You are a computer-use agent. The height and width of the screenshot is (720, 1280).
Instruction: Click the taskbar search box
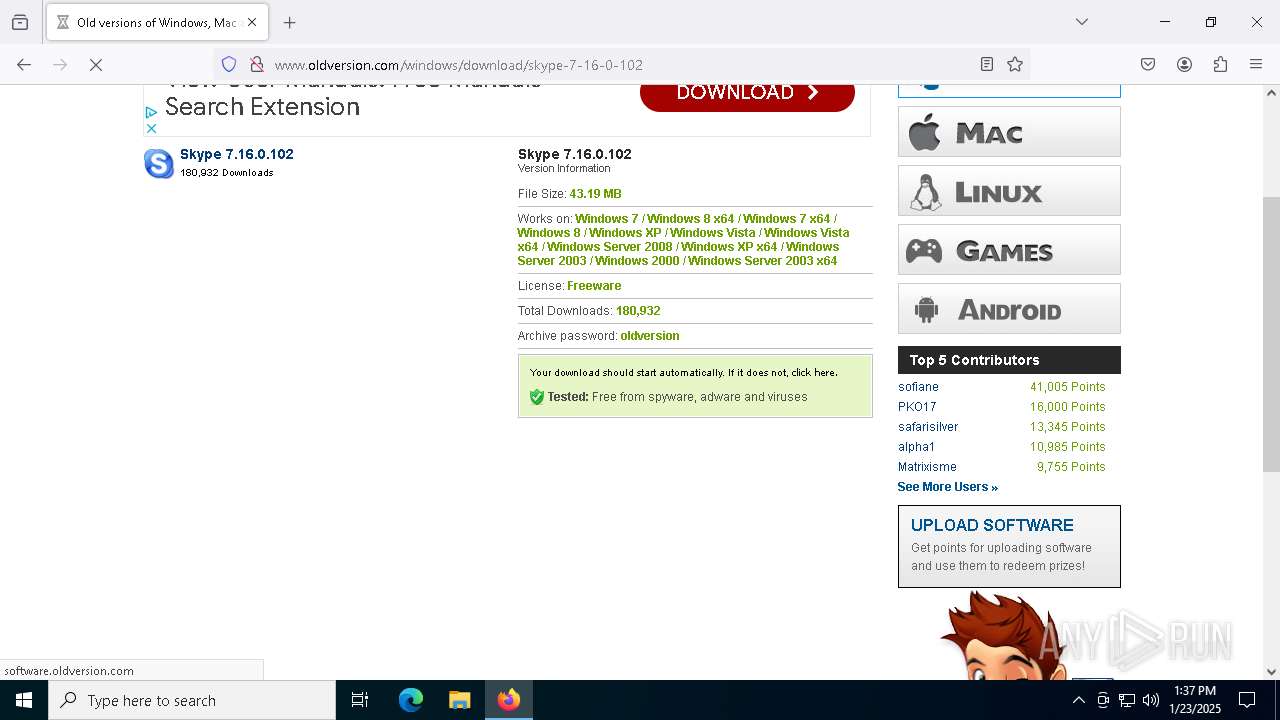click(x=192, y=700)
